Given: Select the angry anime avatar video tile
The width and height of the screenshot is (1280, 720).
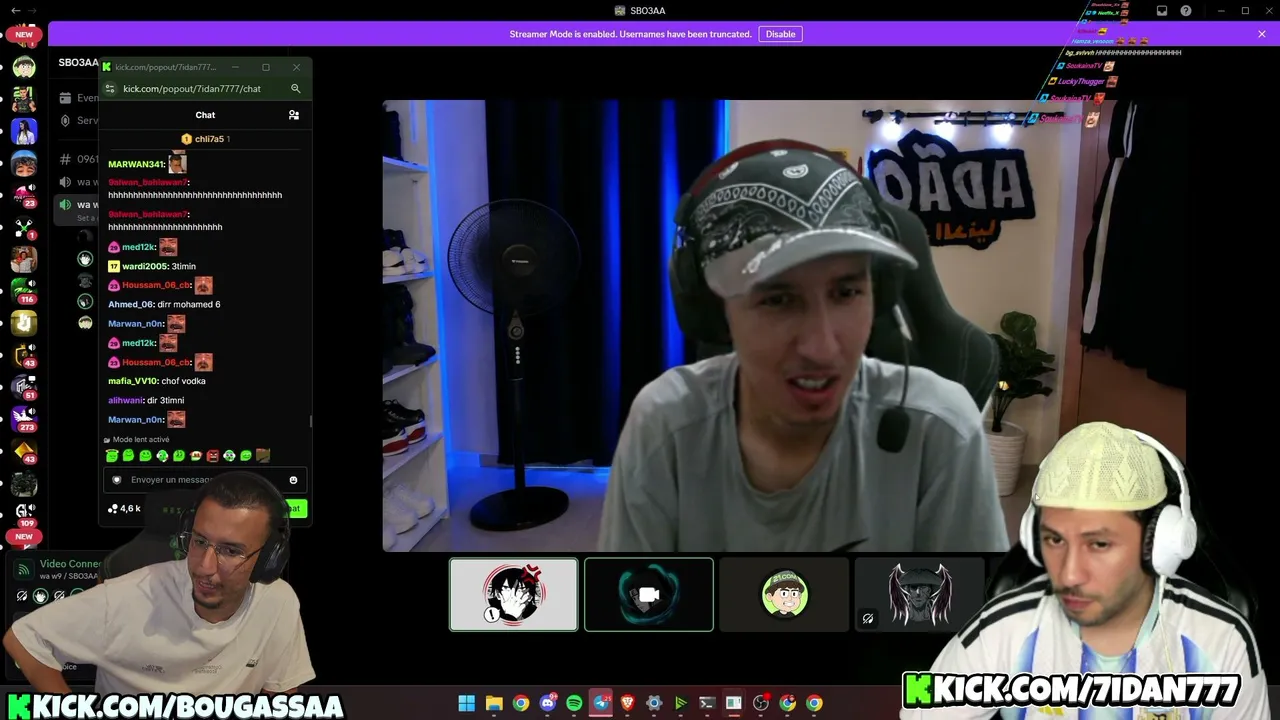Looking at the screenshot, I should (513, 594).
